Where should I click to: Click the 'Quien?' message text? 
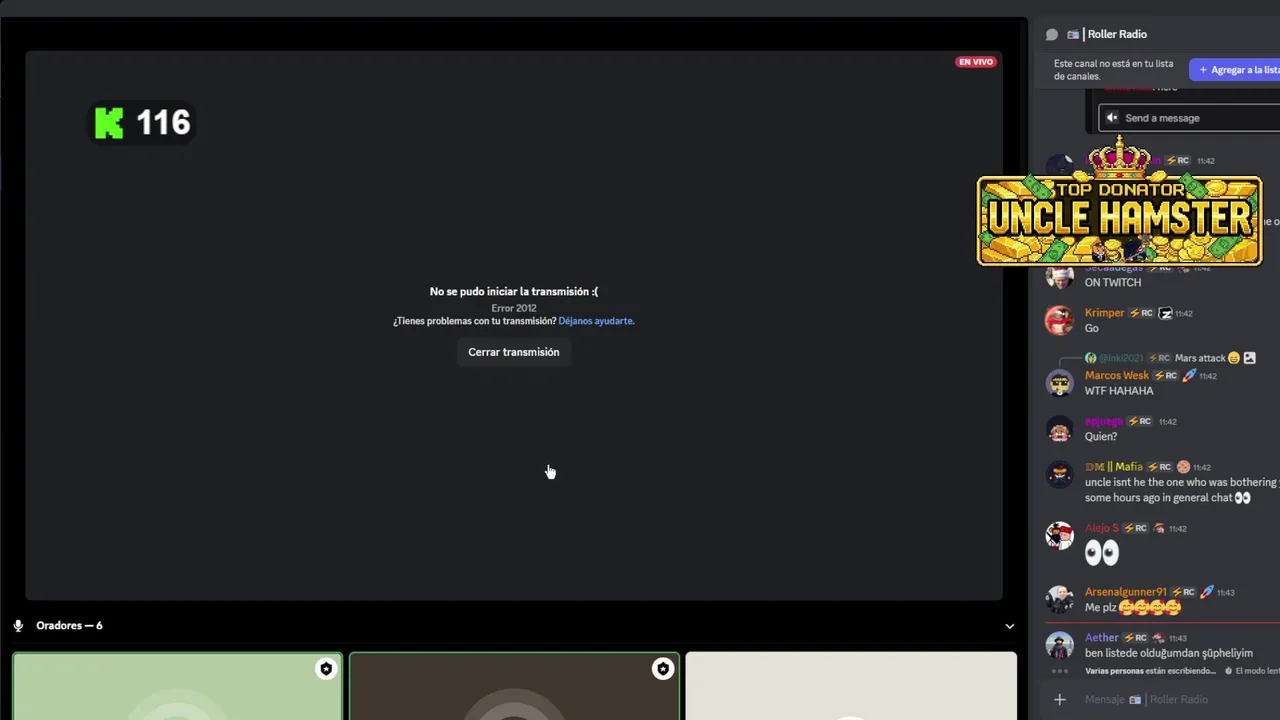1101,437
